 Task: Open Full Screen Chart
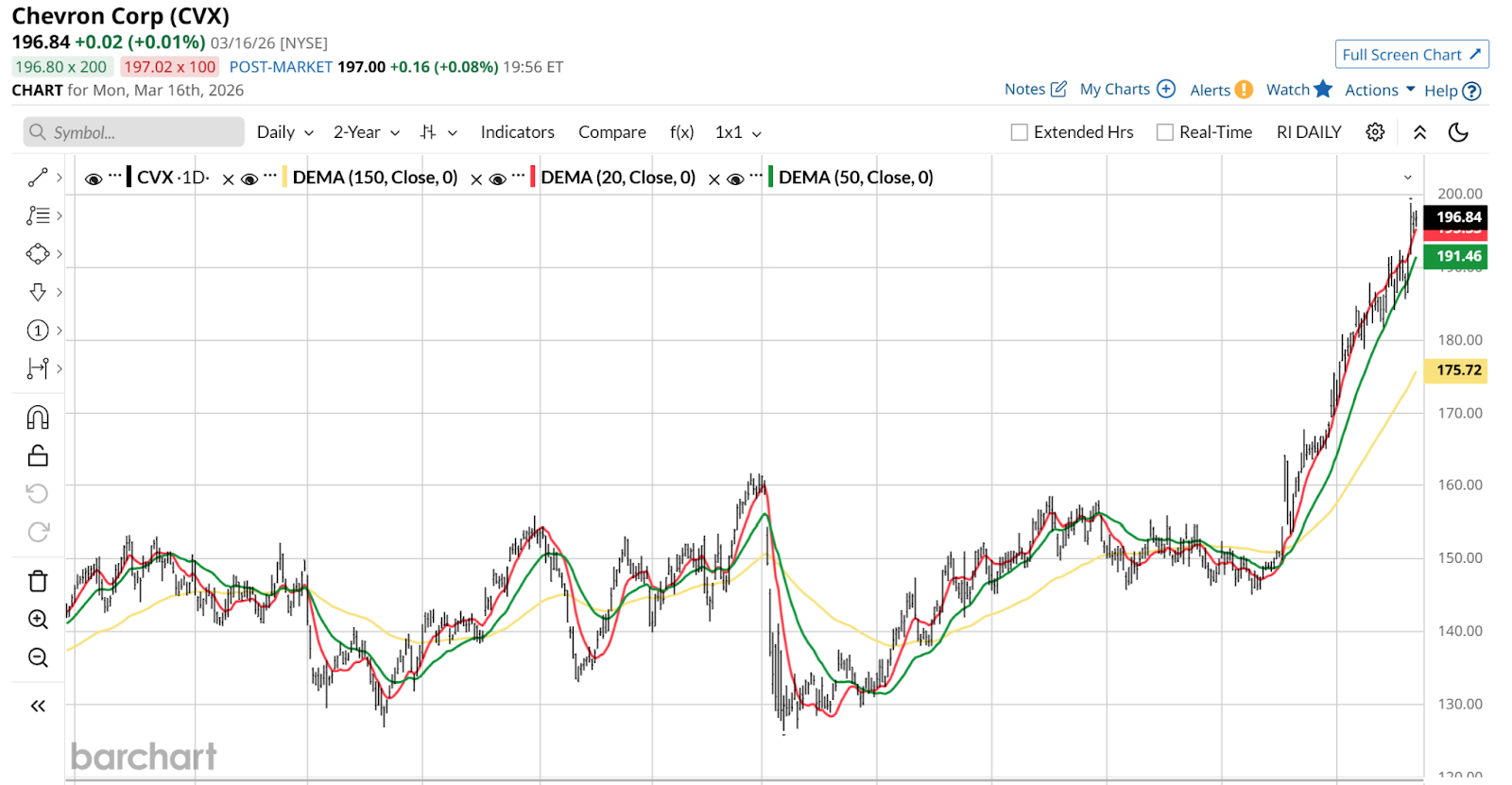pos(1412,55)
